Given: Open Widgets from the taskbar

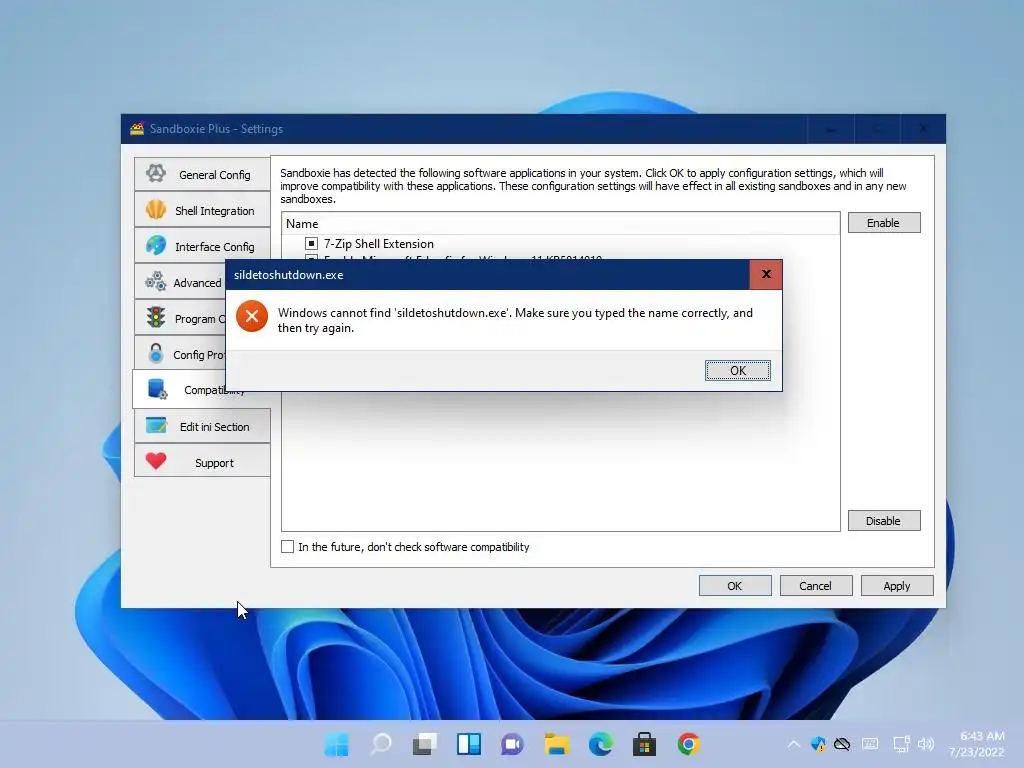Looking at the screenshot, I should point(468,744).
